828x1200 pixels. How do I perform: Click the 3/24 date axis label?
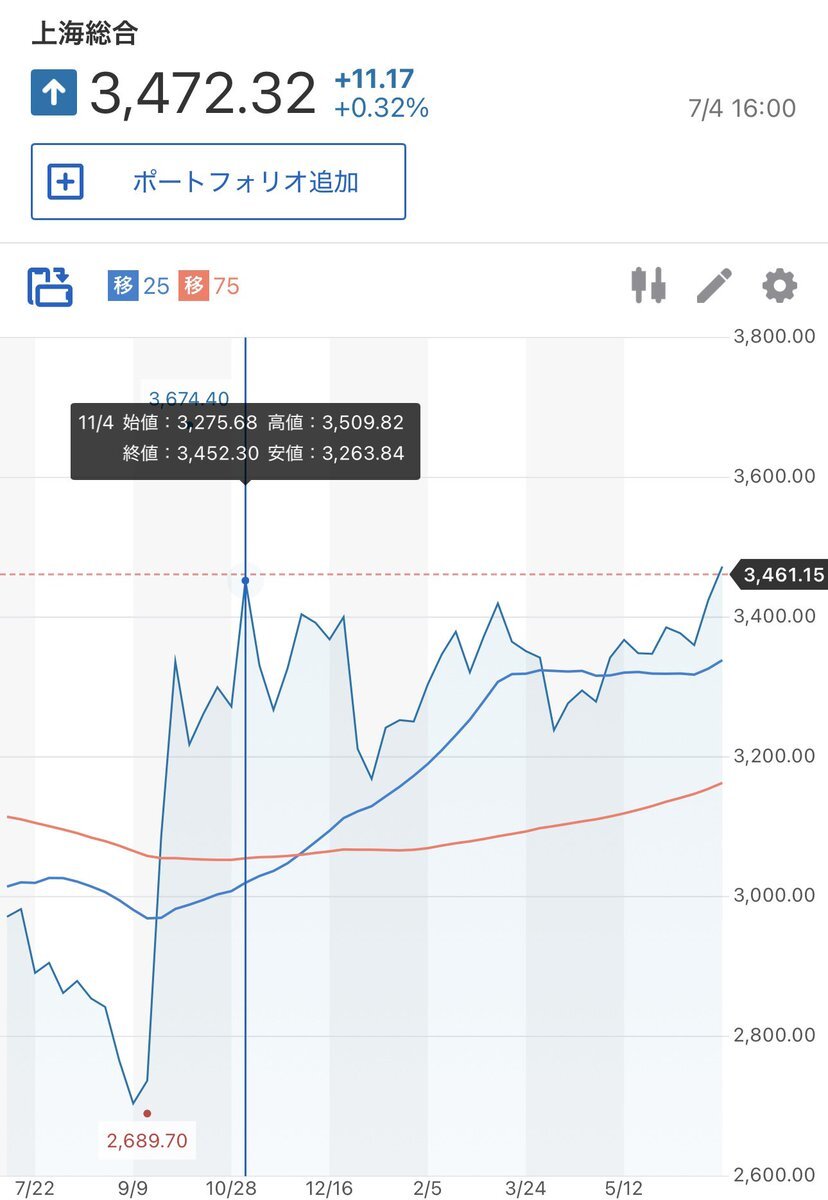coord(527,1188)
